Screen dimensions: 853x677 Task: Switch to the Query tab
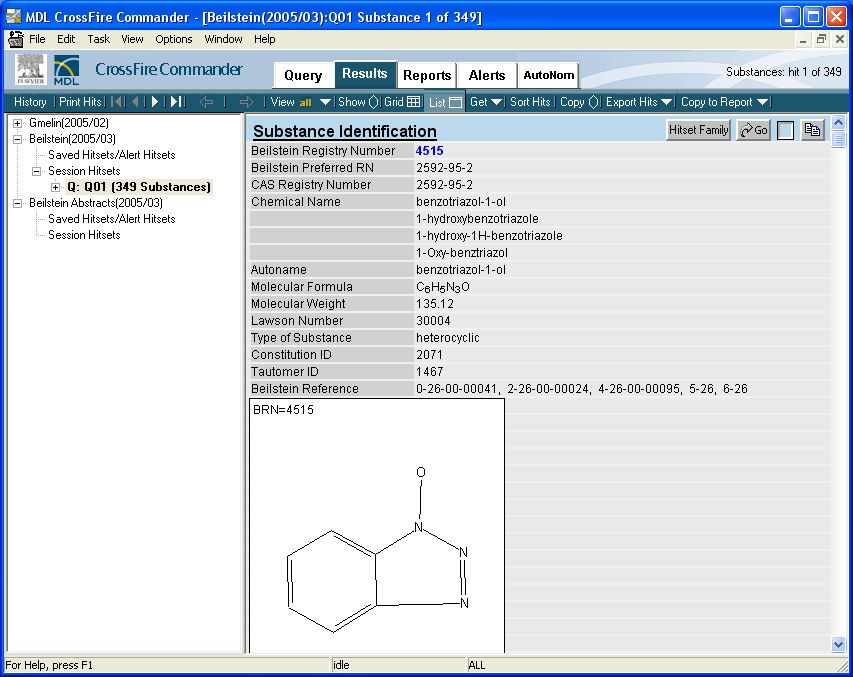click(x=303, y=75)
